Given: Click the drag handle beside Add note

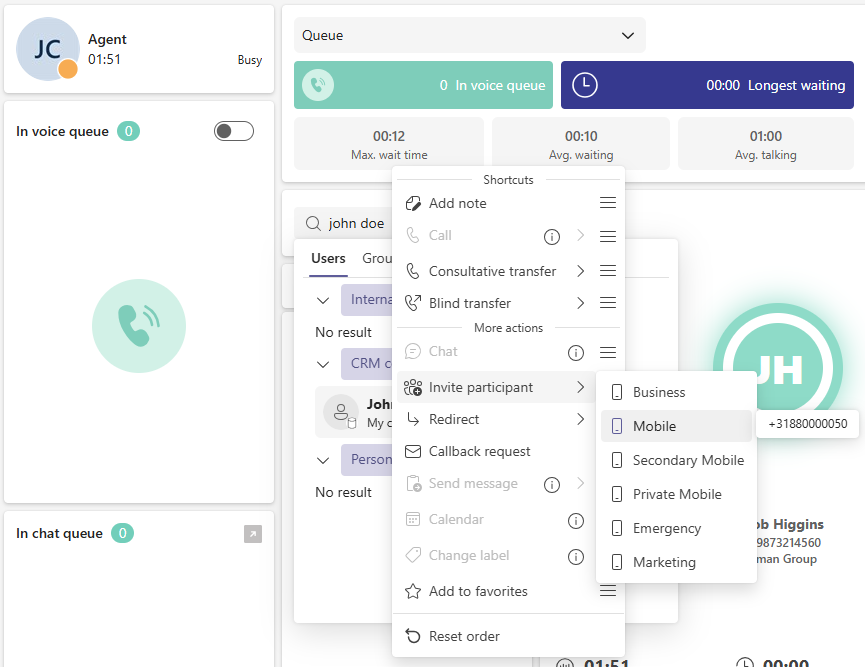Looking at the screenshot, I should (607, 203).
